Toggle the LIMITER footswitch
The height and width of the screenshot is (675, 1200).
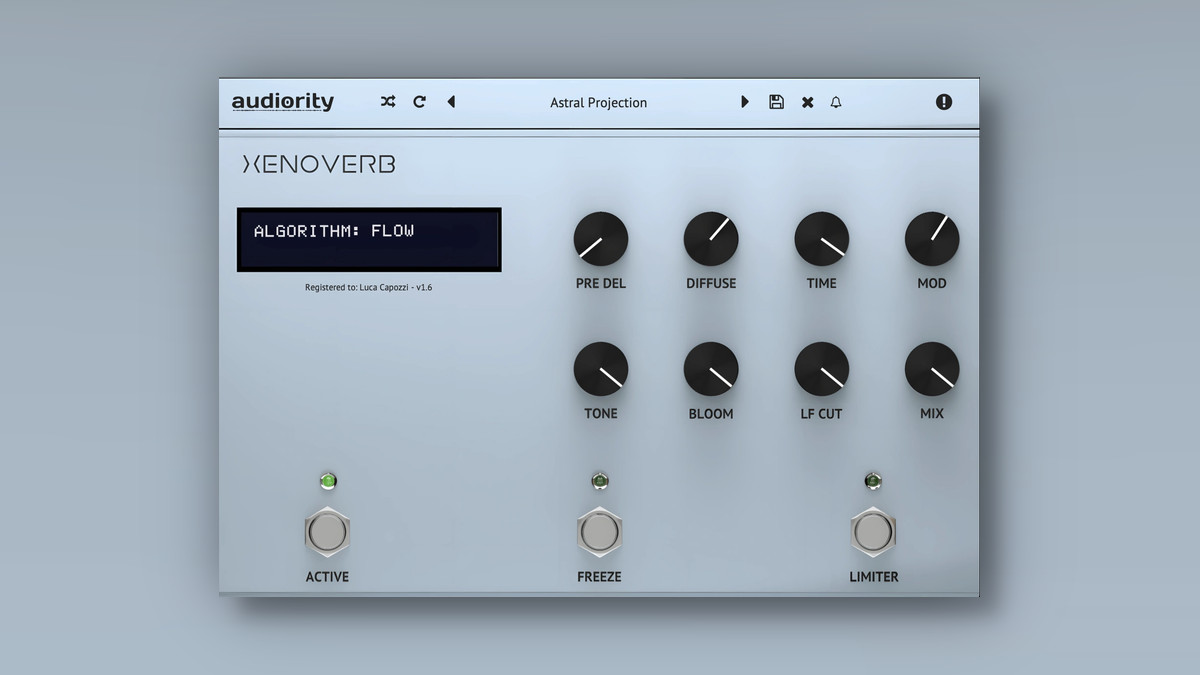(x=873, y=532)
